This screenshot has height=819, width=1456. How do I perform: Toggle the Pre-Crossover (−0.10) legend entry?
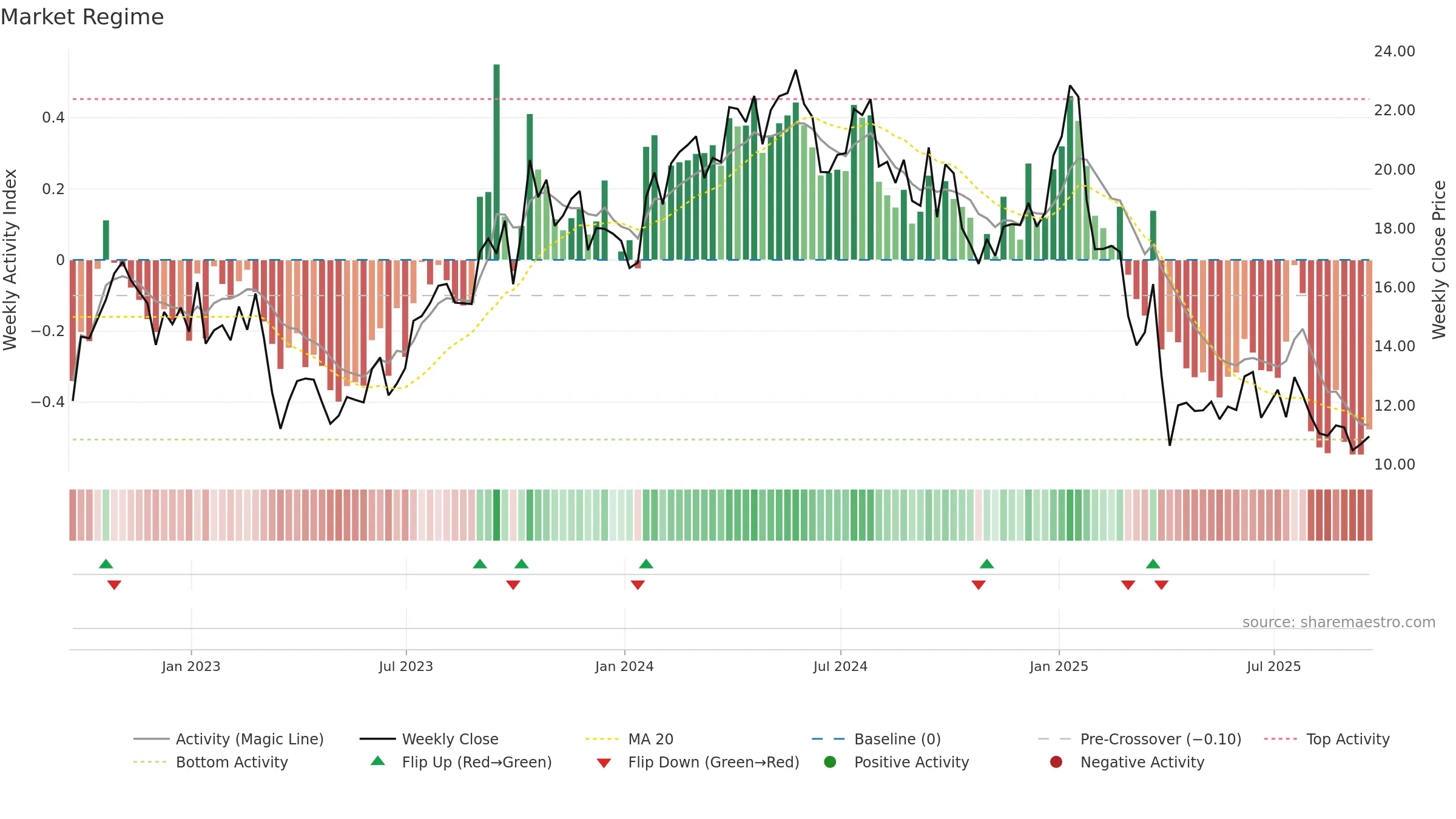(x=1139, y=739)
